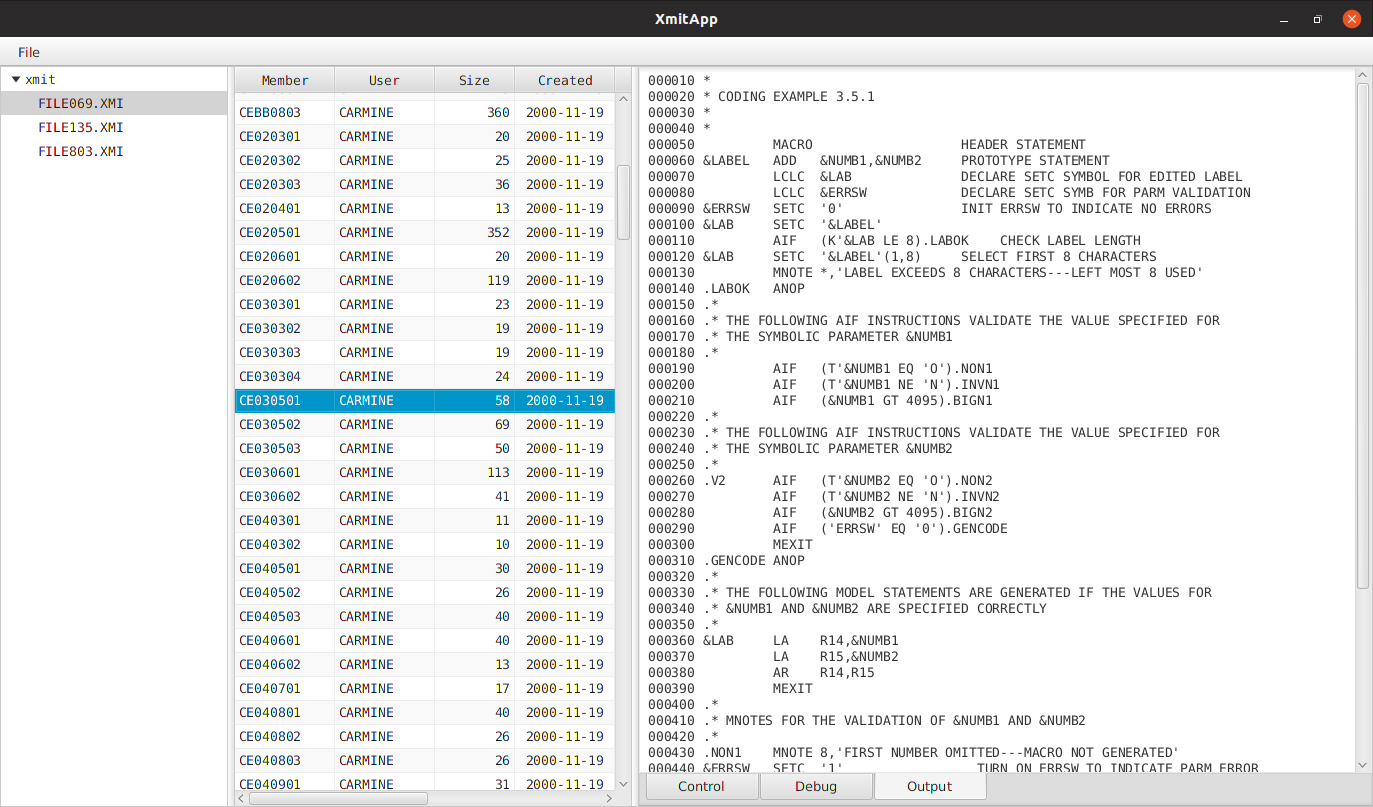Viewport: 1373px width, 807px height.
Task: Select member row CE020601
Action: [425, 256]
